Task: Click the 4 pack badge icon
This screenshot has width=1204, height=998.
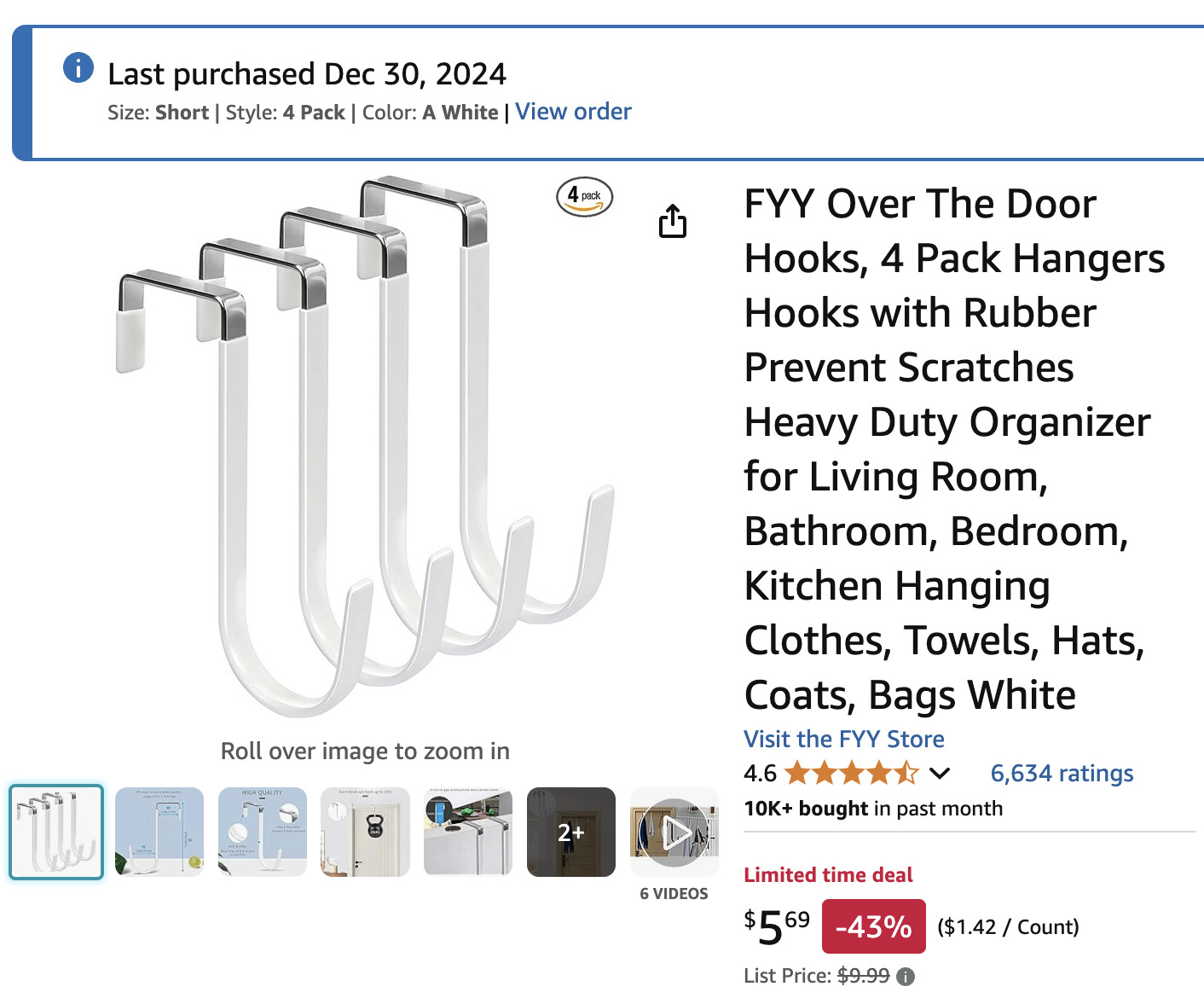Action: click(x=584, y=196)
